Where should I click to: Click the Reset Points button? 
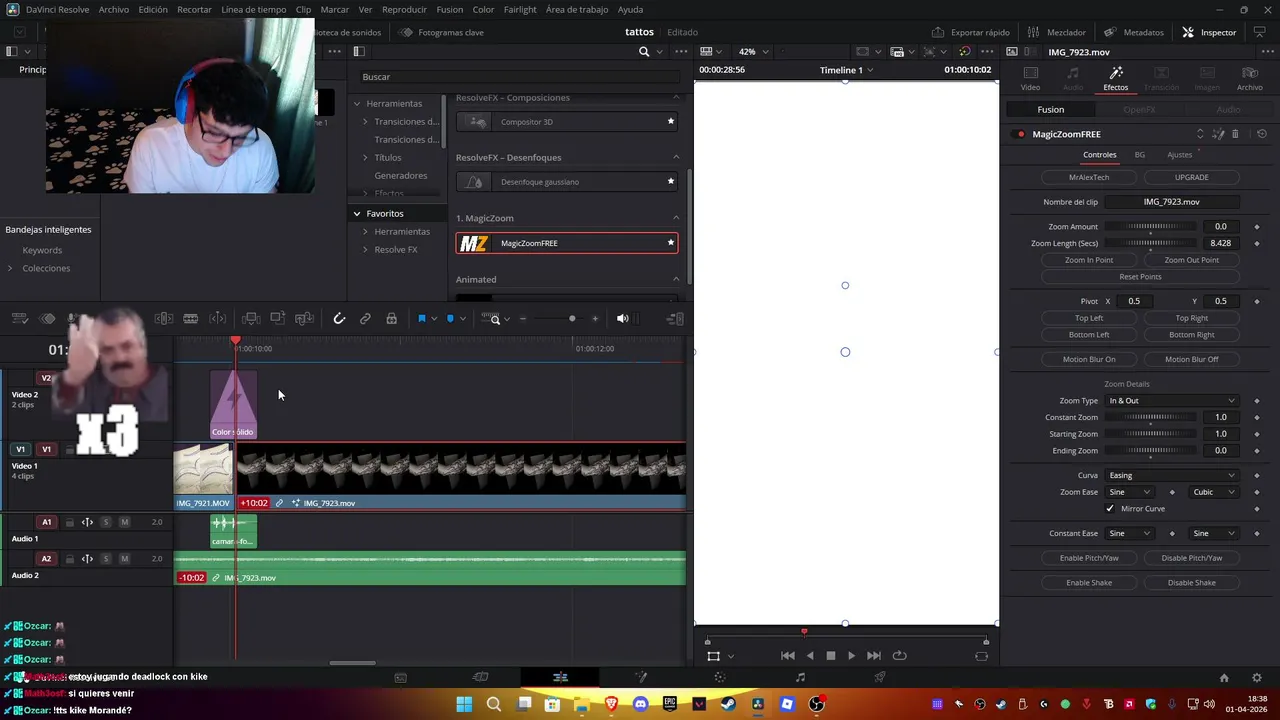pos(1140,277)
